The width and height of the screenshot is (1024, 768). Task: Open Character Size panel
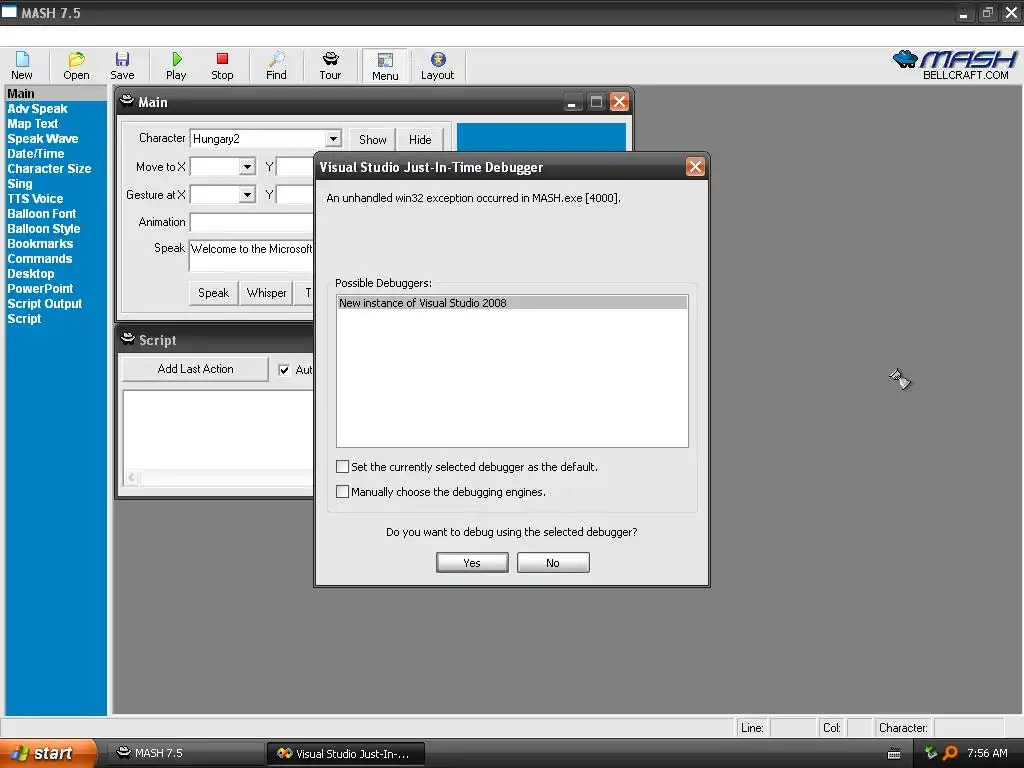(49, 168)
